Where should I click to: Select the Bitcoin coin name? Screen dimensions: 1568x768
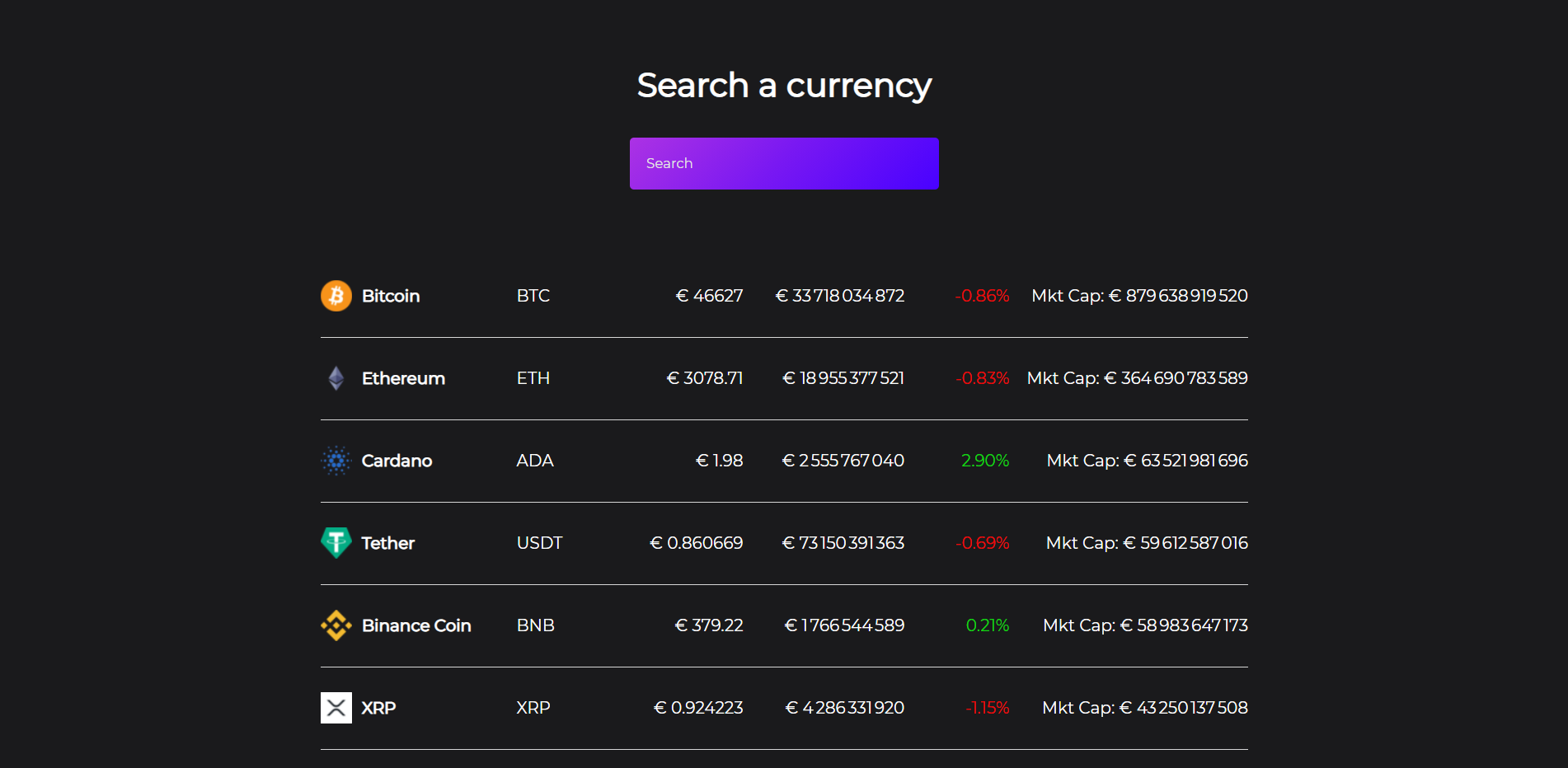(x=391, y=296)
